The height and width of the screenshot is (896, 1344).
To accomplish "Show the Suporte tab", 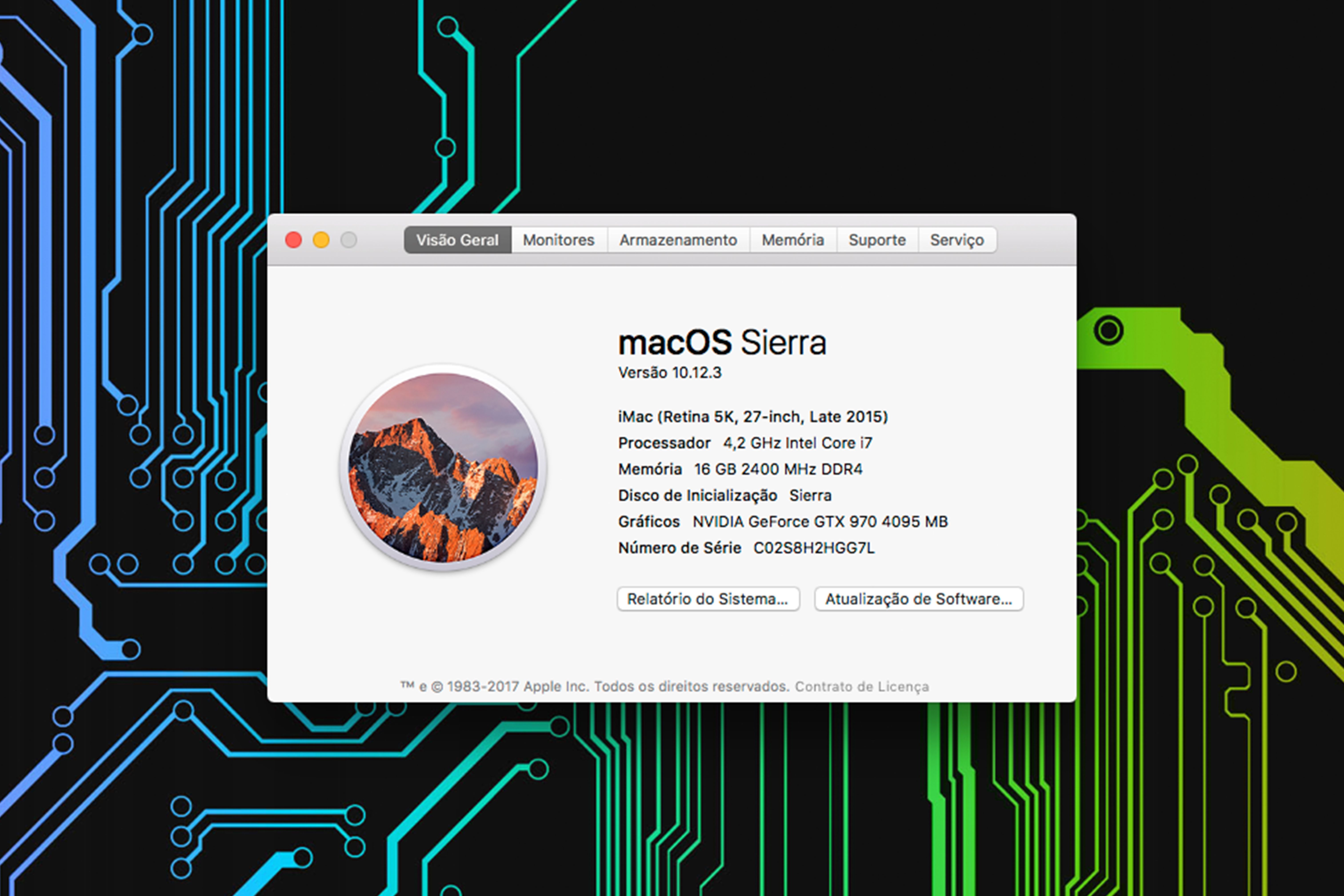I will [x=877, y=240].
